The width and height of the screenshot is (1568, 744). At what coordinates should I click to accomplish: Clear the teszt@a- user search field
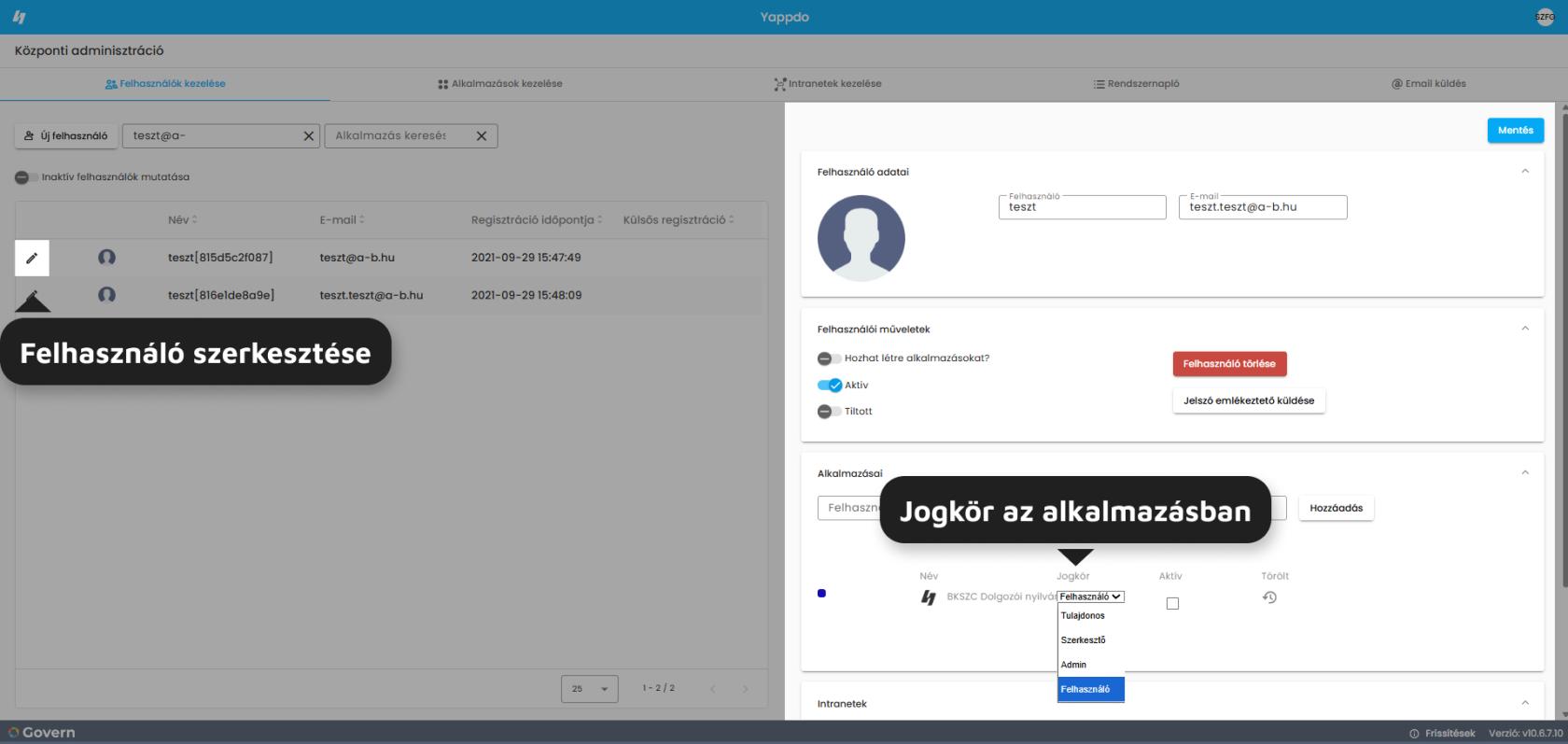309,136
